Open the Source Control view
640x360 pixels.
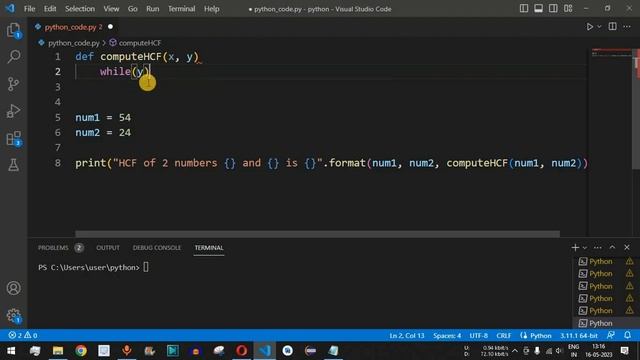tap(13, 84)
